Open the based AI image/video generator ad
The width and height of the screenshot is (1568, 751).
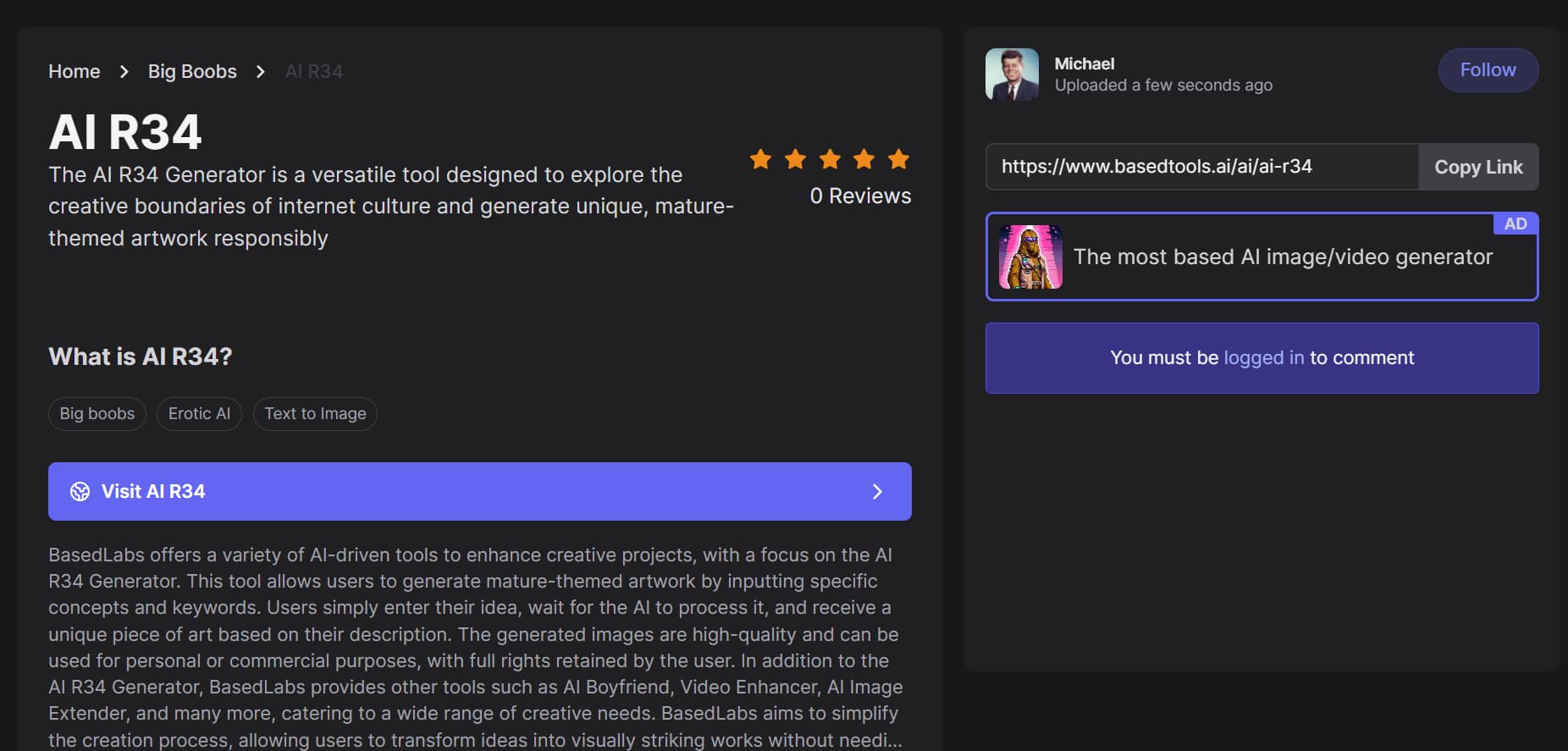1262,257
